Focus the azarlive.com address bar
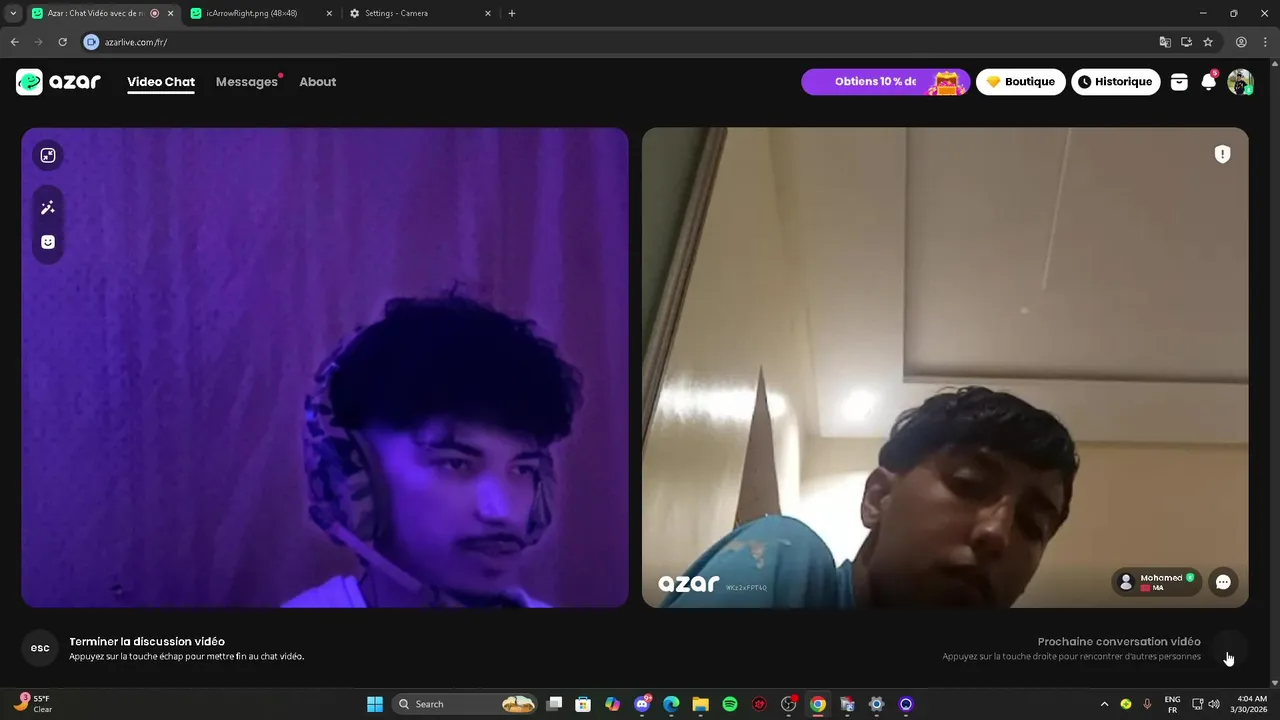 (620, 42)
